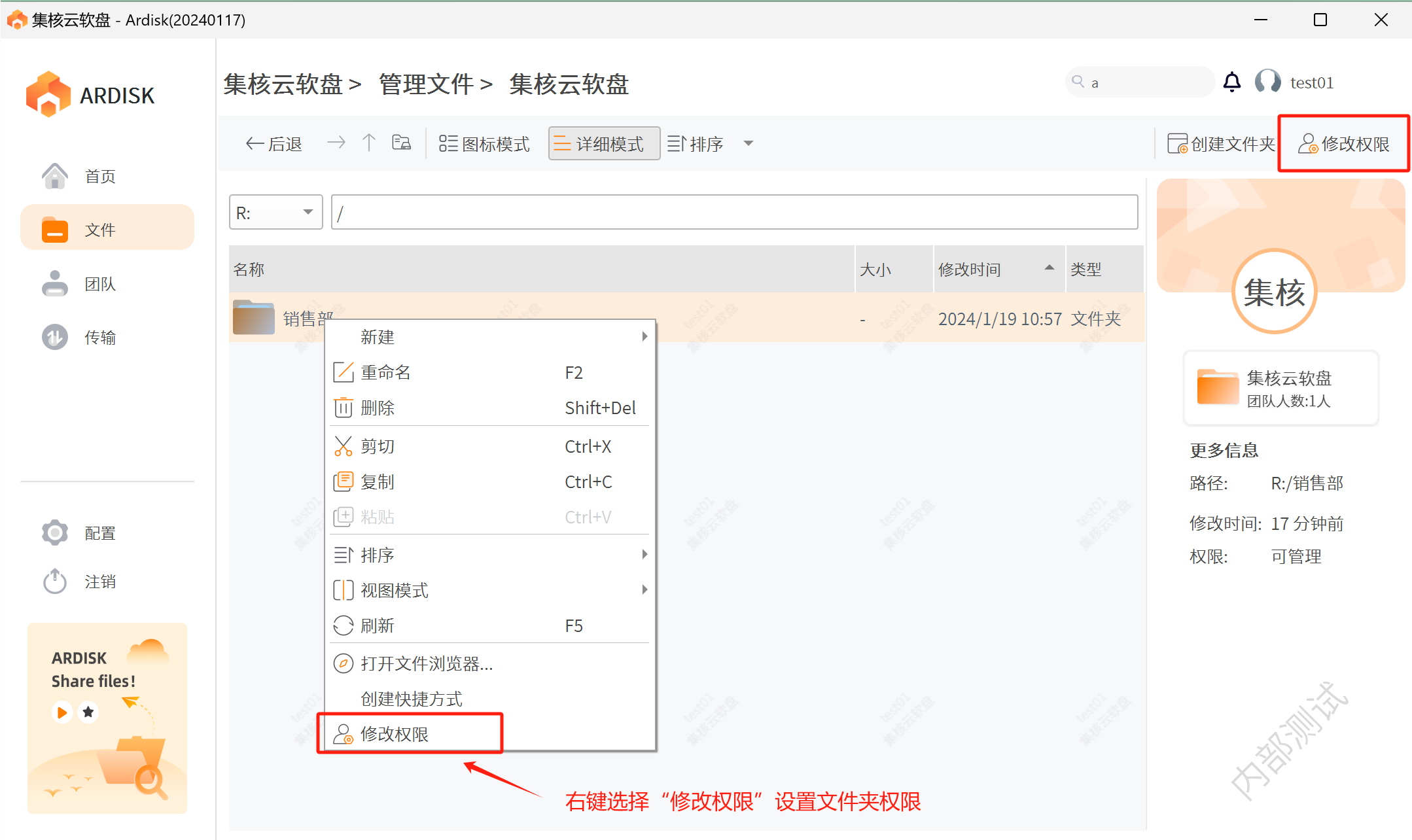This screenshot has height=840, width=1412.
Task: Choose 修改权限 in the context menu
Action: point(395,734)
